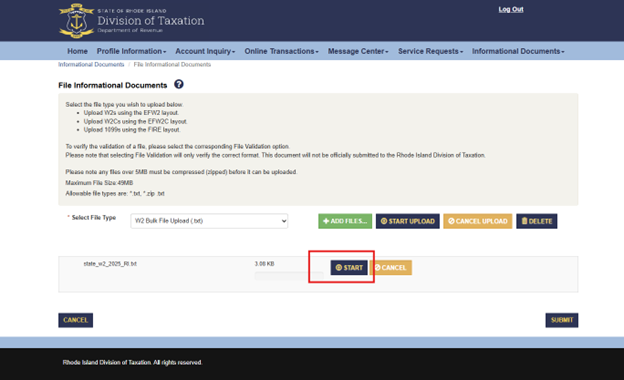This screenshot has width=624, height=380.
Task: Click the Log Out link
Action: tap(511, 9)
